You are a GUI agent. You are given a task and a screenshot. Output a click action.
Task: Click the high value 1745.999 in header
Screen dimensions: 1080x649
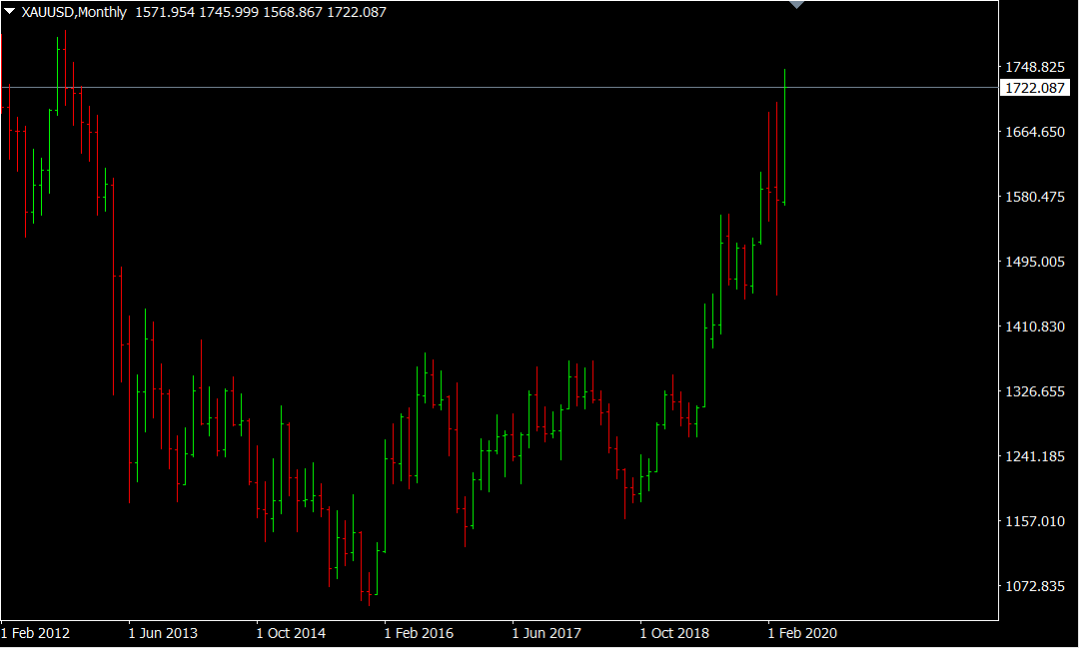(229, 12)
